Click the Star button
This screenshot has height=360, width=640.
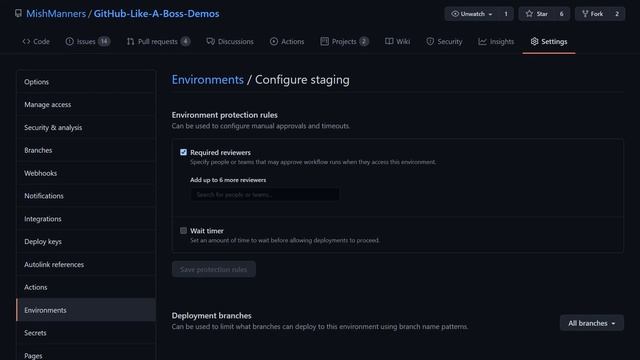pyautogui.click(x=537, y=14)
